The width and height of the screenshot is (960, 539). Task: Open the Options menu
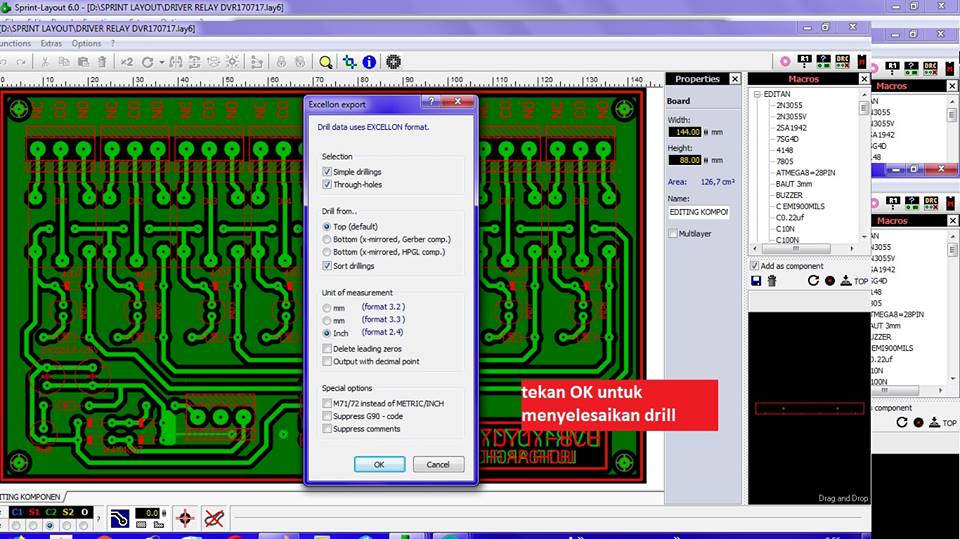coord(86,43)
